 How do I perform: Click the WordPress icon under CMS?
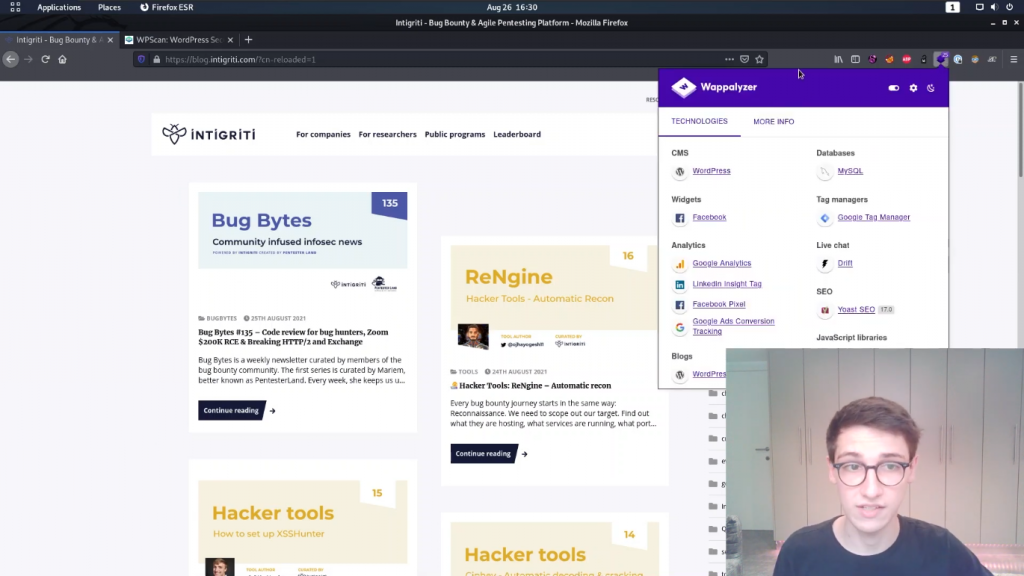click(680, 172)
